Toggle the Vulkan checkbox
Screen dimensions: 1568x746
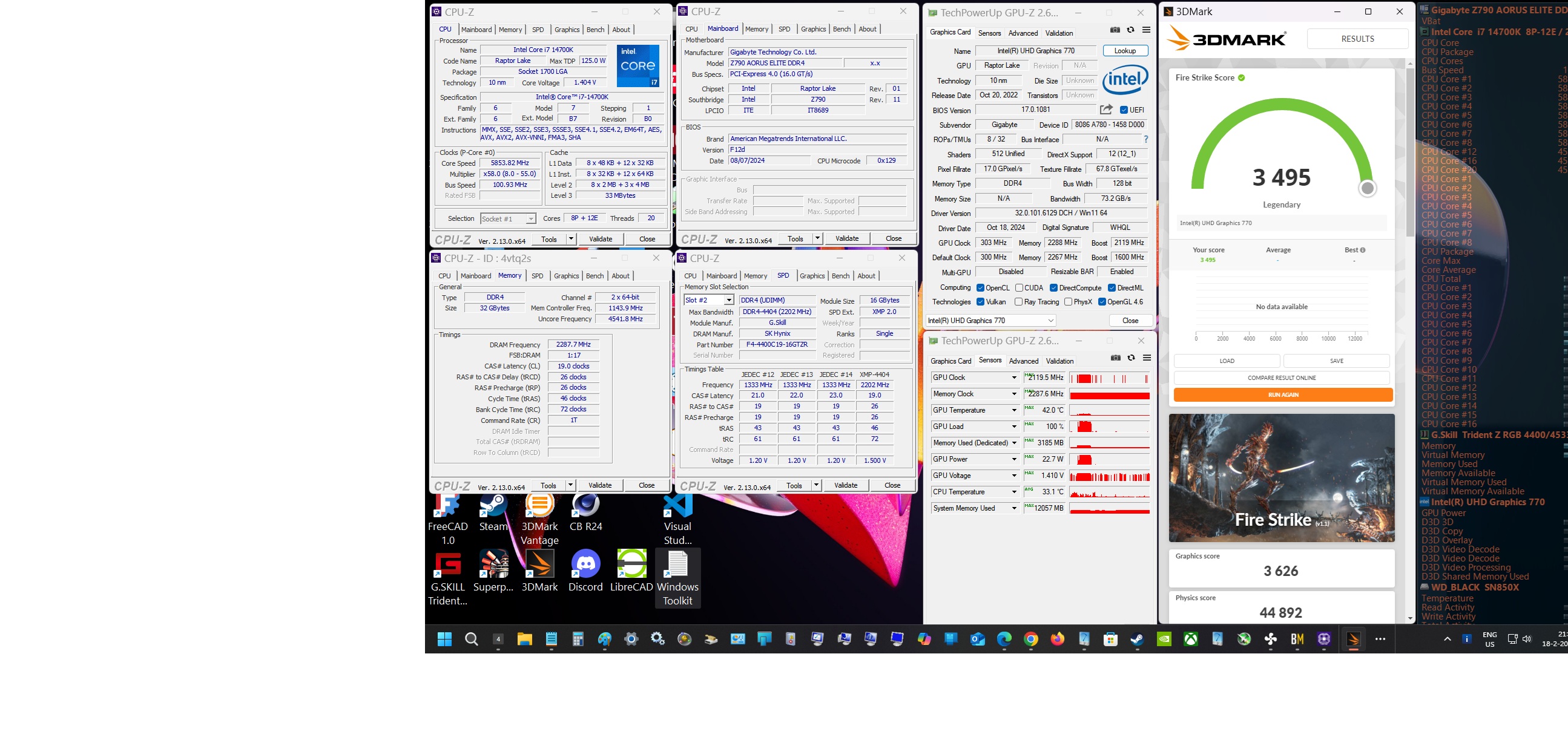point(980,302)
